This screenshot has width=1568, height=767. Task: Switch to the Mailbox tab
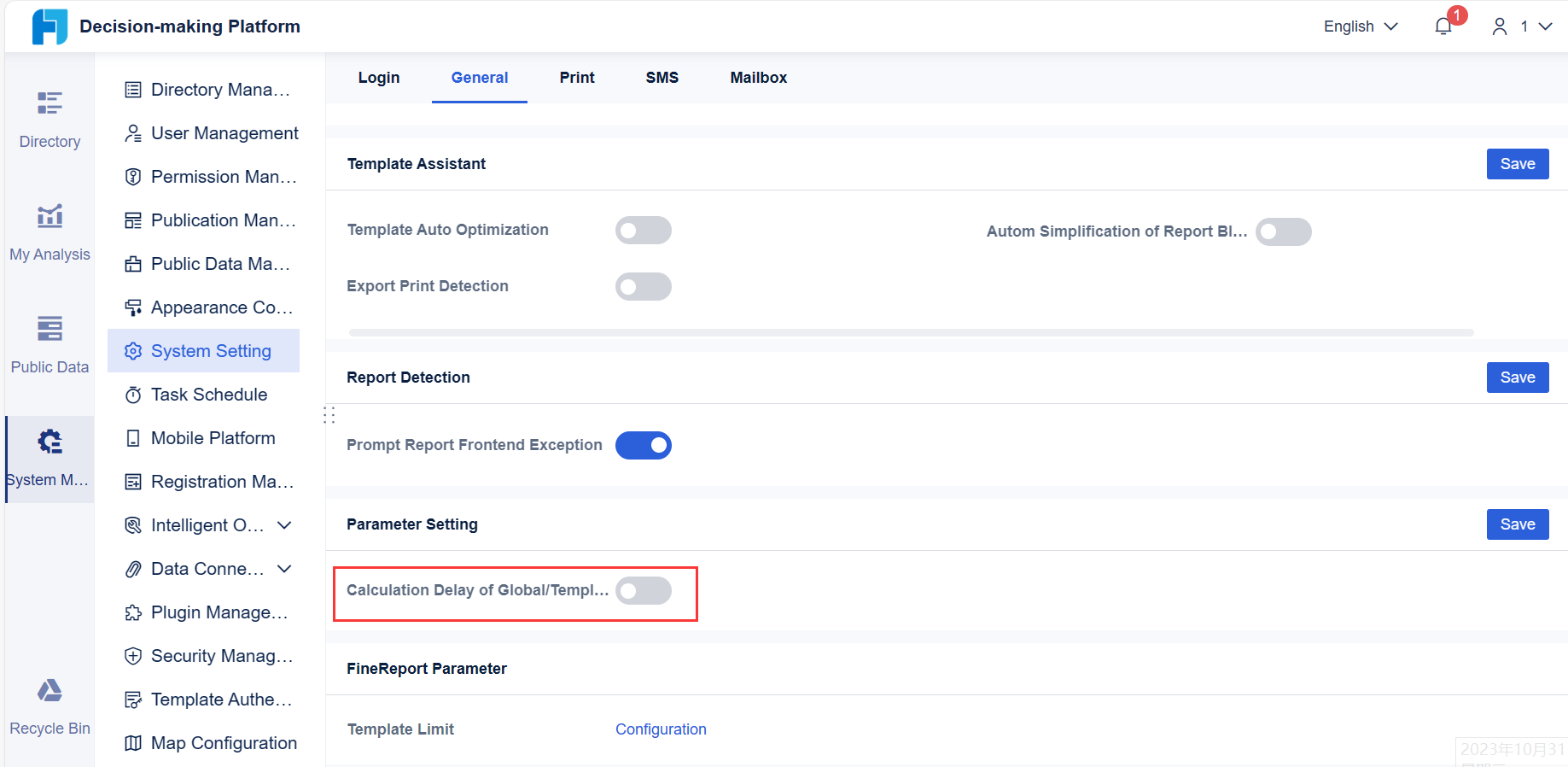click(758, 78)
